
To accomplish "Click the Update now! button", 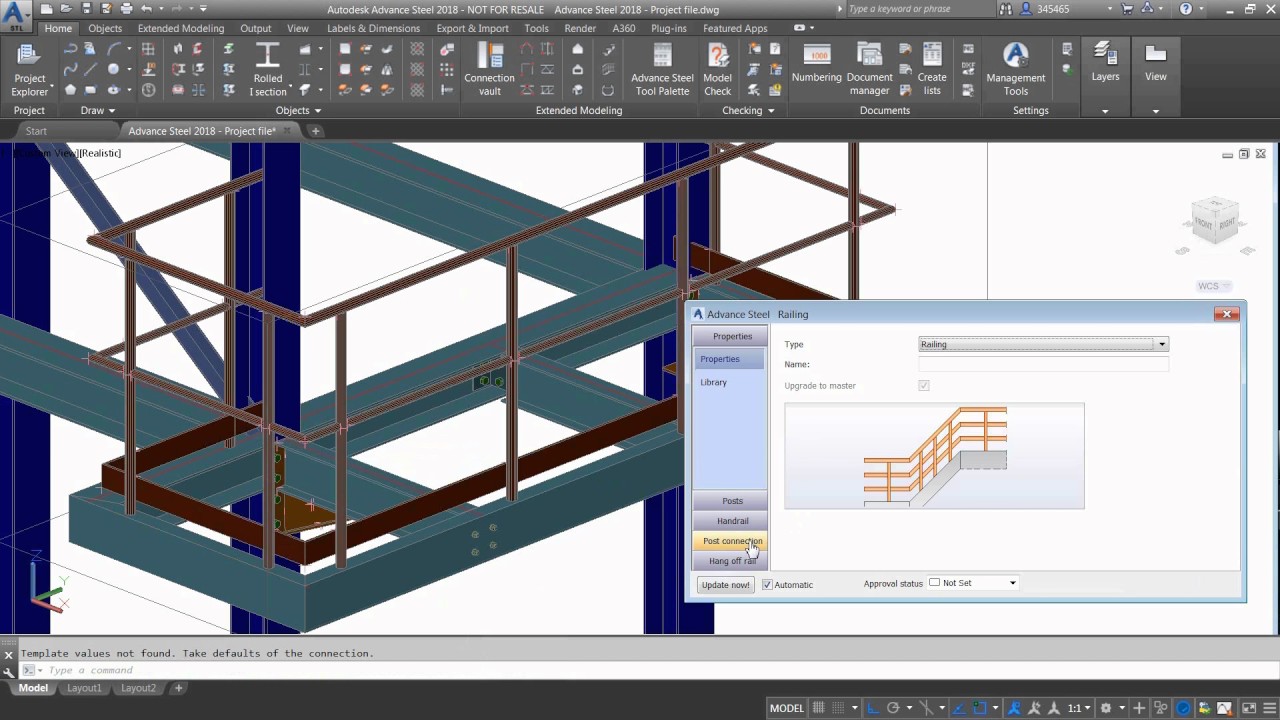I will click(724, 584).
